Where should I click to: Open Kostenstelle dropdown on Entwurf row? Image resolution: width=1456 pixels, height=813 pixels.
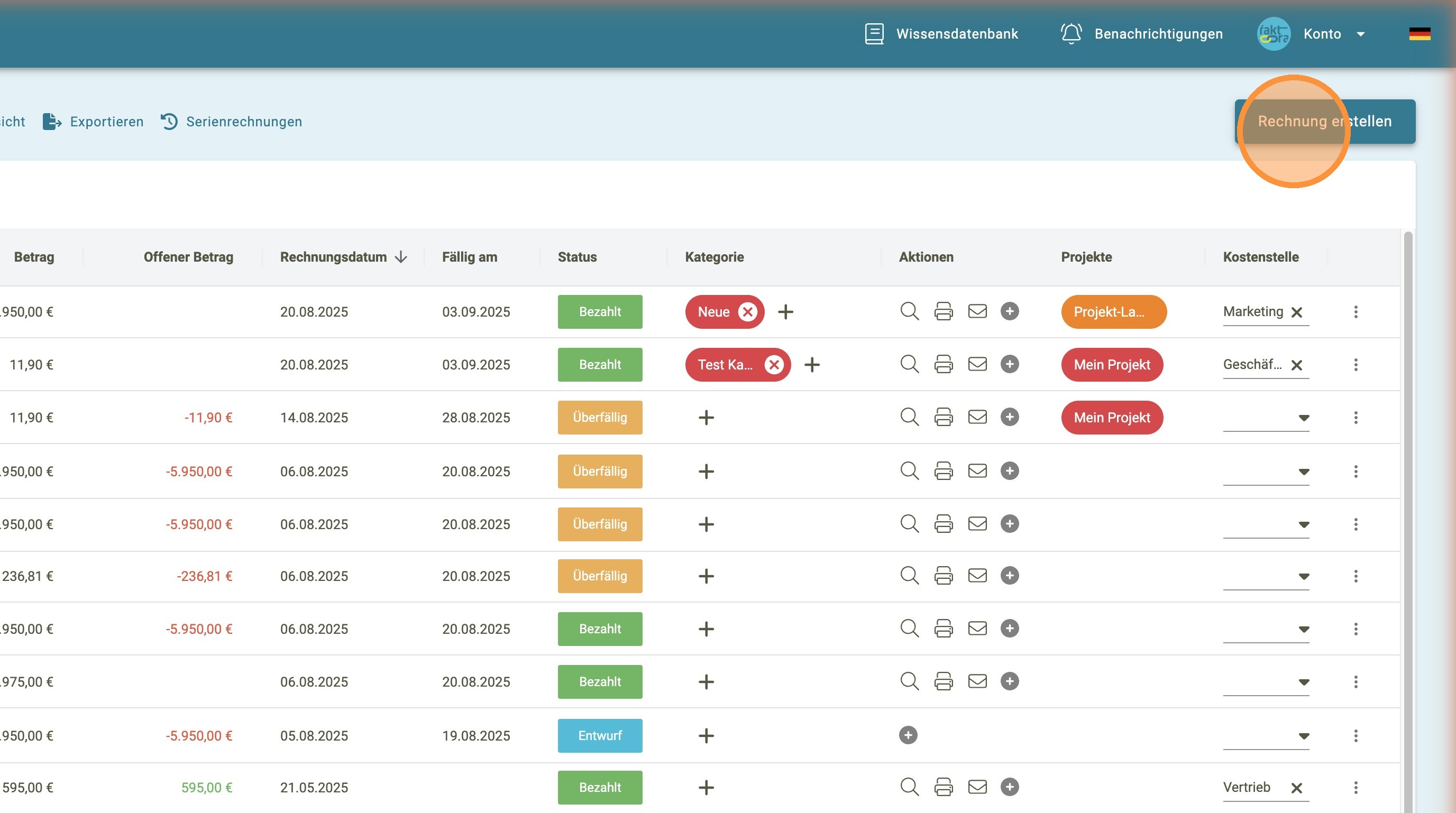click(x=1303, y=736)
